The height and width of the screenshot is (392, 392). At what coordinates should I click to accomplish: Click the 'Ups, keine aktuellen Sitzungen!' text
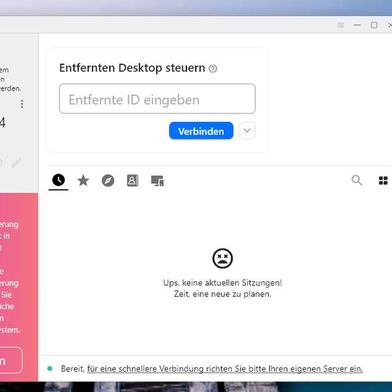(x=222, y=283)
